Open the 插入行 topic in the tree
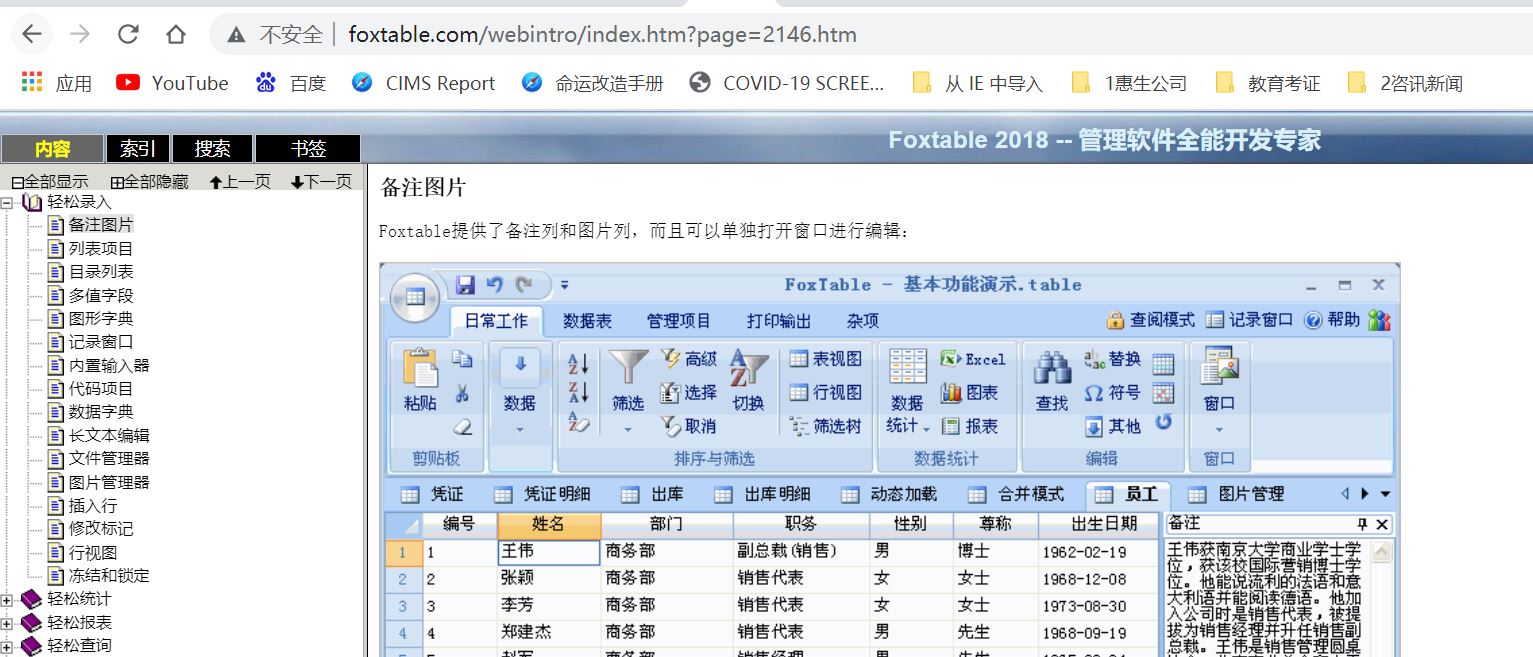The image size is (1533, 657). tap(92, 506)
